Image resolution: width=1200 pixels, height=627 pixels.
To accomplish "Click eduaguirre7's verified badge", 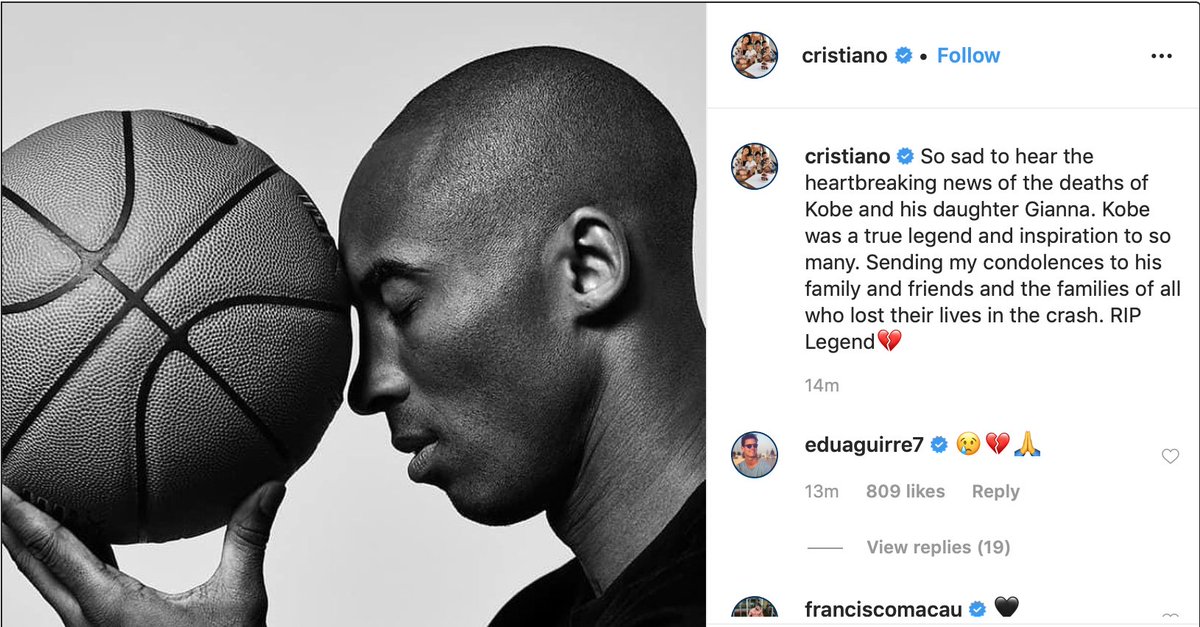I will 939,445.
